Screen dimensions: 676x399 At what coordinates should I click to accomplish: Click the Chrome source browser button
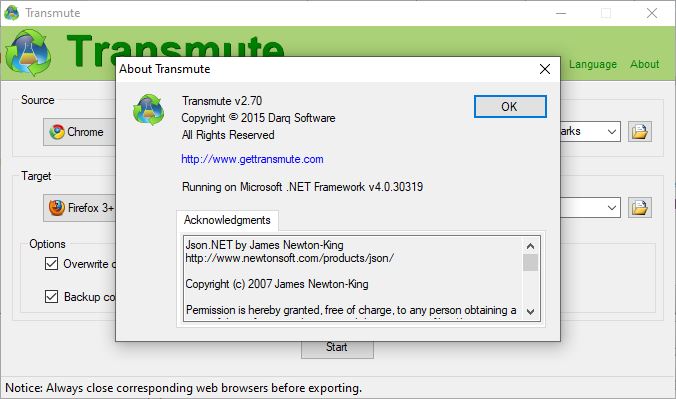pos(80,132)
